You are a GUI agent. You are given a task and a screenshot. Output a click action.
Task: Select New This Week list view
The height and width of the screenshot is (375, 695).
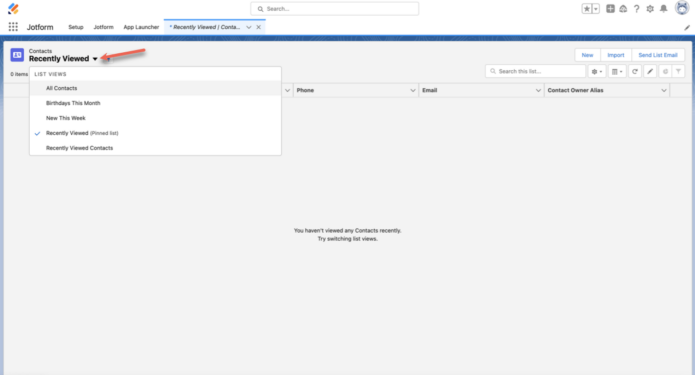[x=155, y=118]
